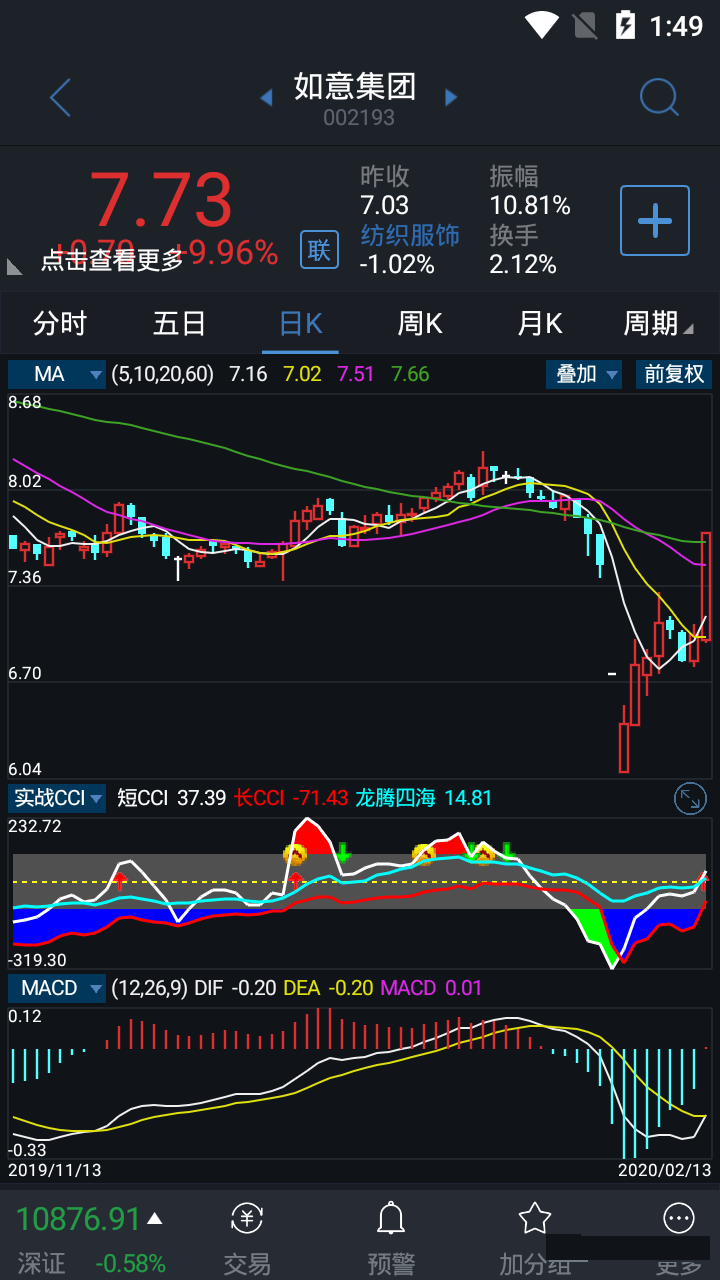Image resolution: width=720 pixels, height=1280 pixels.
Task: Open the 交易 trade icon
Action: click(247, 1218)
